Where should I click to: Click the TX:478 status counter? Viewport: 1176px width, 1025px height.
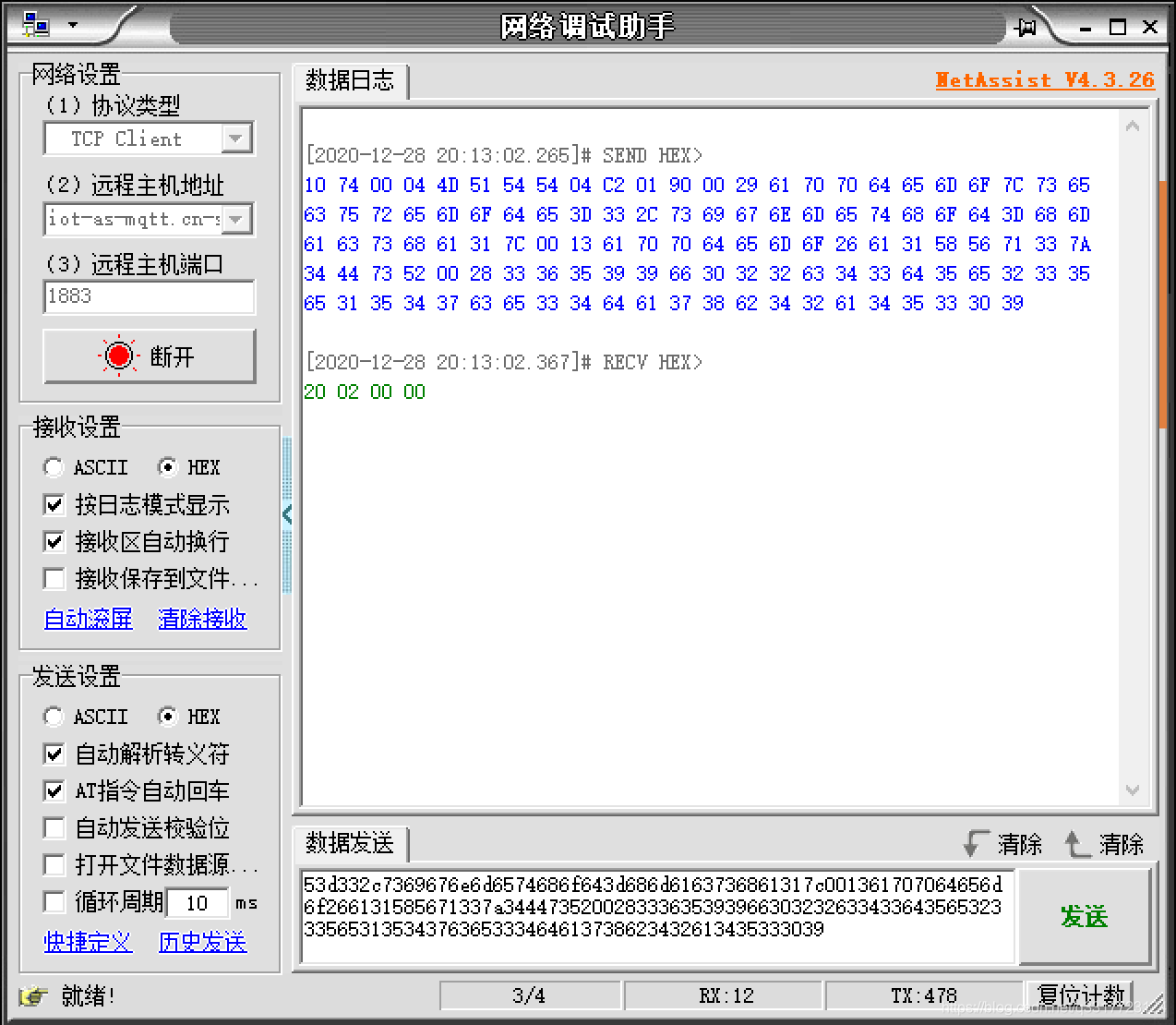(x=924, y=995)
